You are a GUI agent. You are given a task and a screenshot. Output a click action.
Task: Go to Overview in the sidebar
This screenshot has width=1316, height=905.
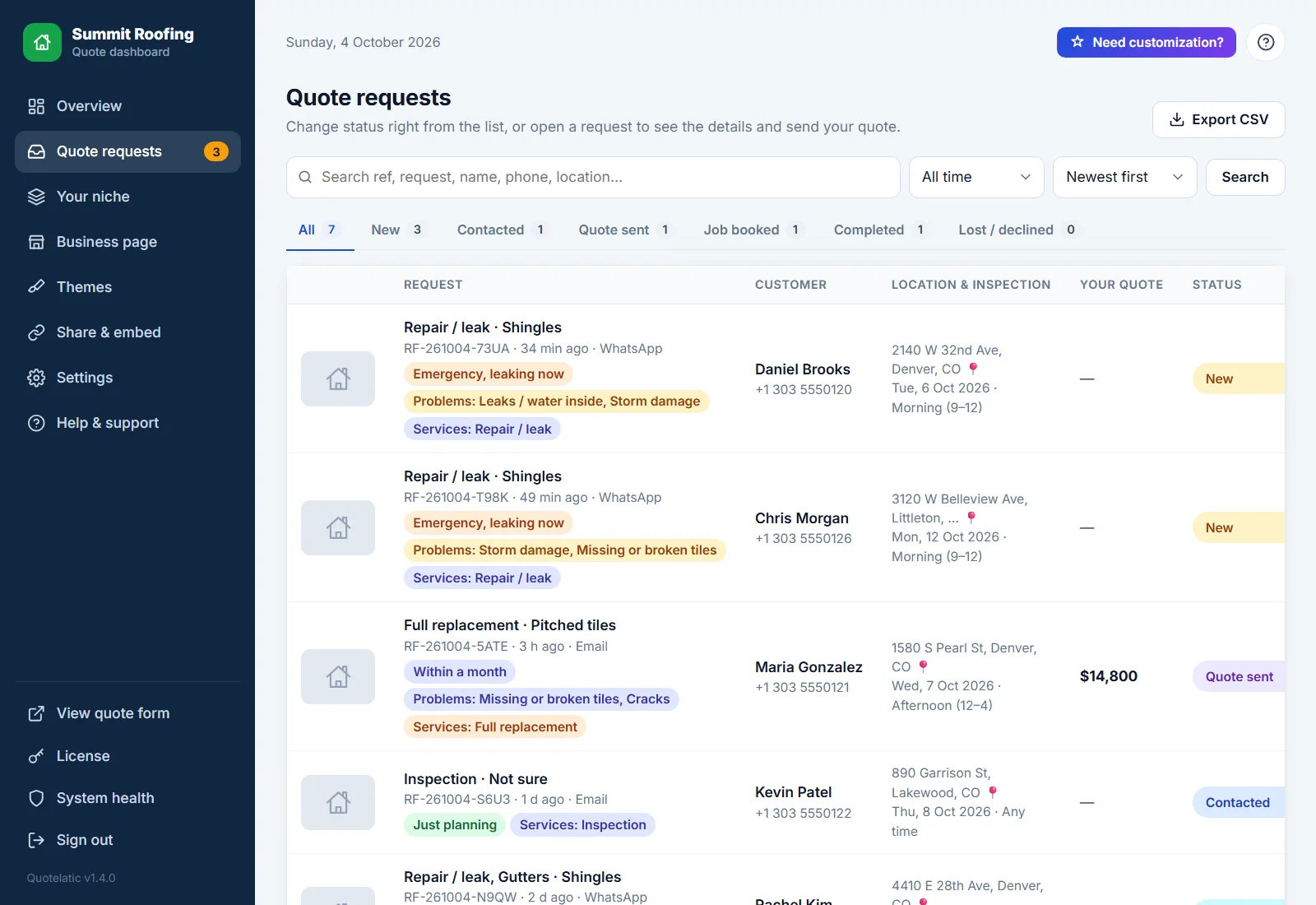tap(127, 106)
